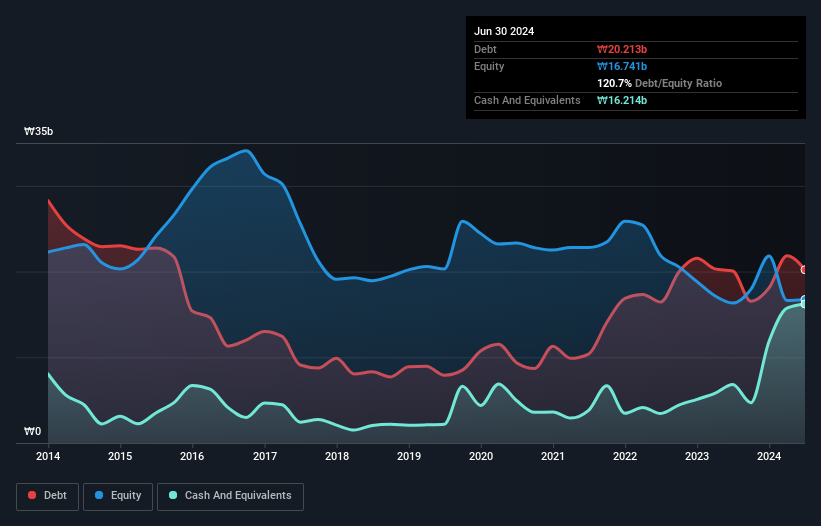The width and height of the screenshot is (821, 526).
Task: Click the 2024 x-axis label
Action: click(x=769, y=456)
